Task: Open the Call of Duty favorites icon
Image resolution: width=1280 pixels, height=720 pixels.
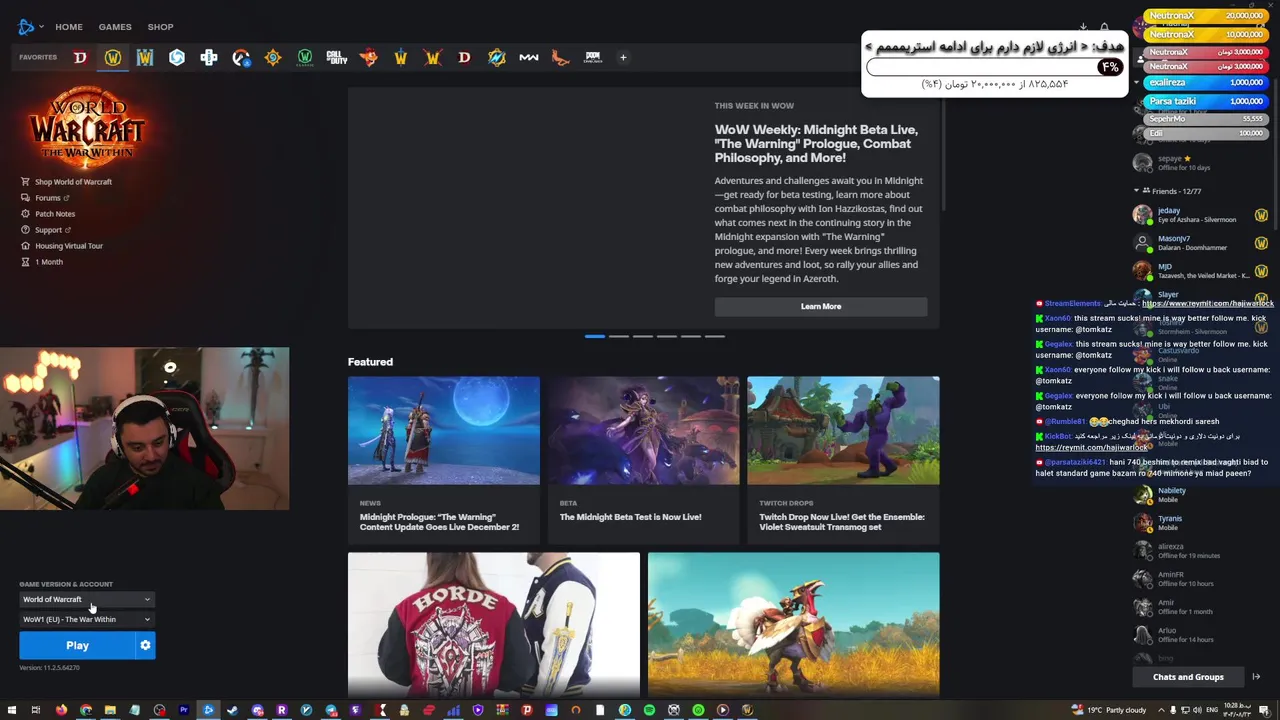Action: pos(337,58)
